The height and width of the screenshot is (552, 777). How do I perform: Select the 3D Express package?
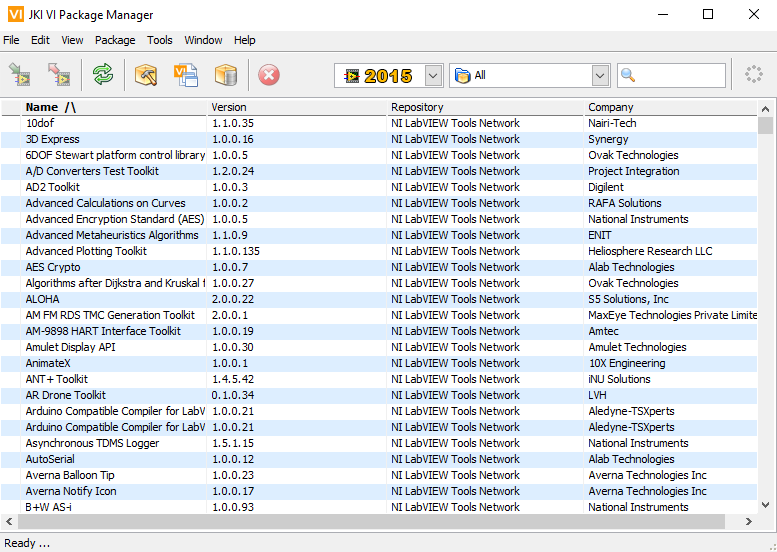[x=379, y=139]
